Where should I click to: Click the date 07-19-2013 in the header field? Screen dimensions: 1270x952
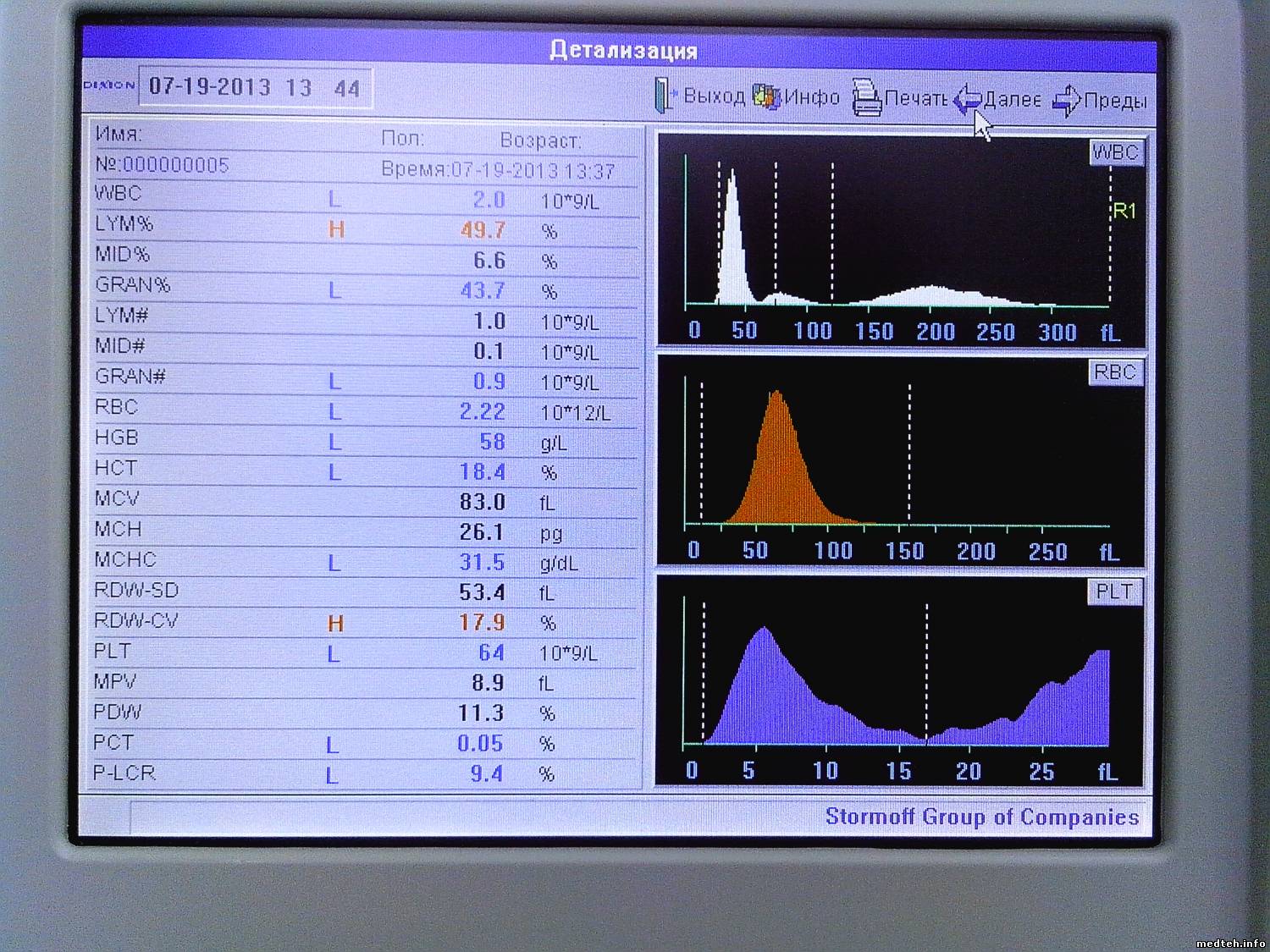pyautogui.click(x=210, y=87)
